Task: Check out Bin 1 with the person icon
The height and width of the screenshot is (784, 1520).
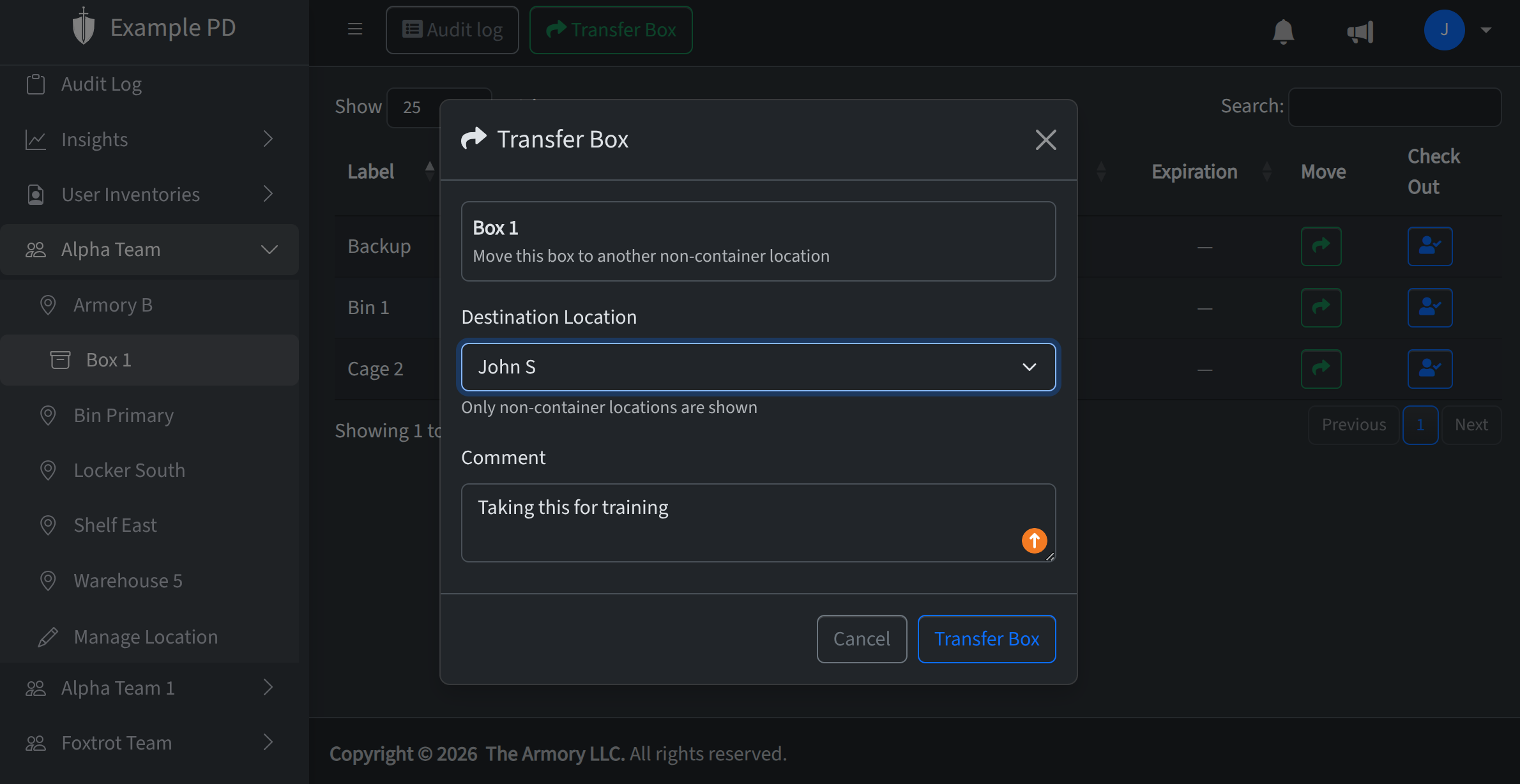Action: (1430, 307)
